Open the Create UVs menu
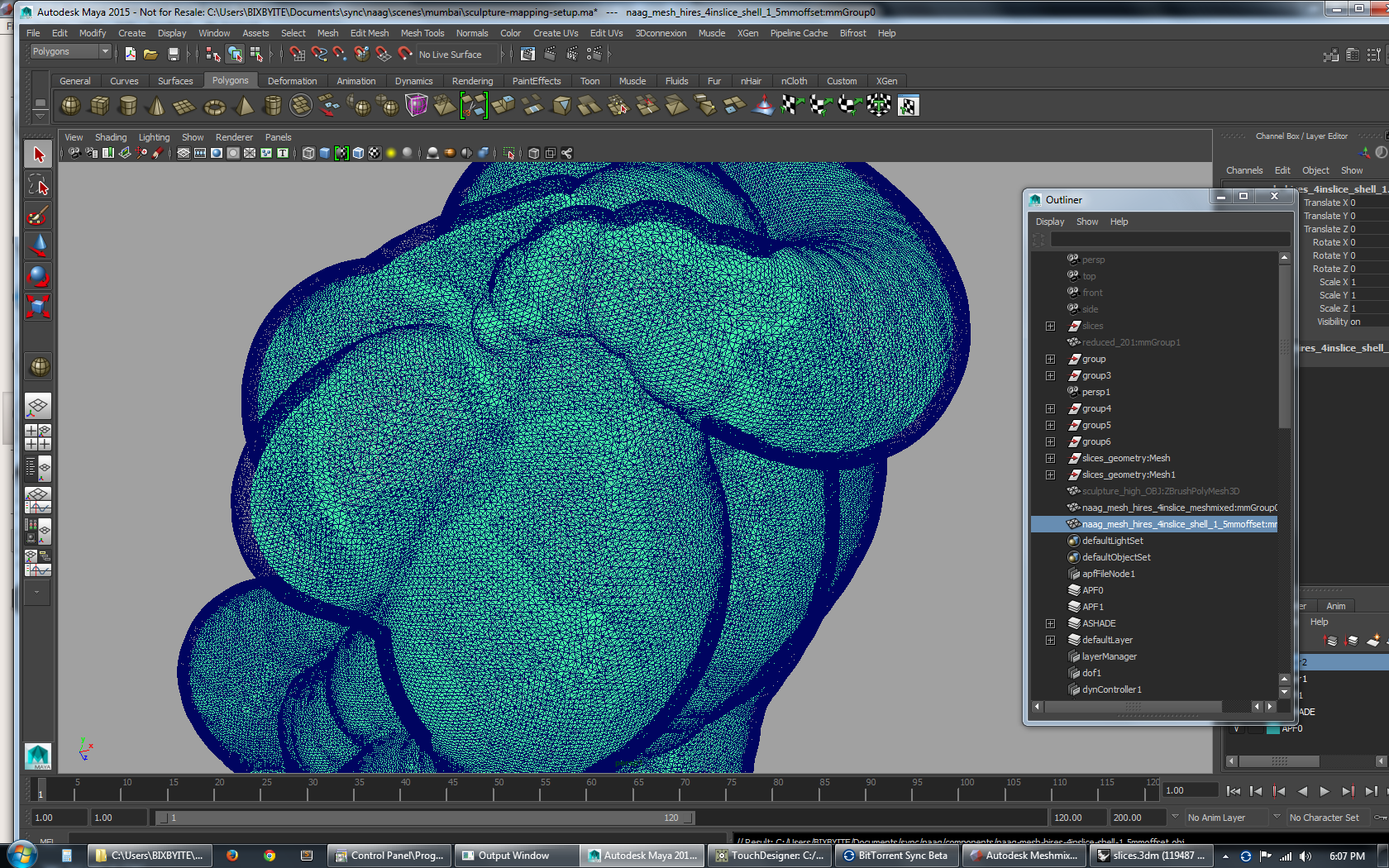 pos(555,33)
